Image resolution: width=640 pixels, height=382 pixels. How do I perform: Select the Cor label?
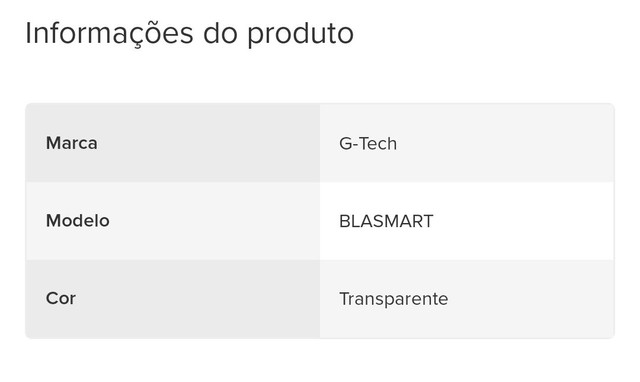pos(61,298)
